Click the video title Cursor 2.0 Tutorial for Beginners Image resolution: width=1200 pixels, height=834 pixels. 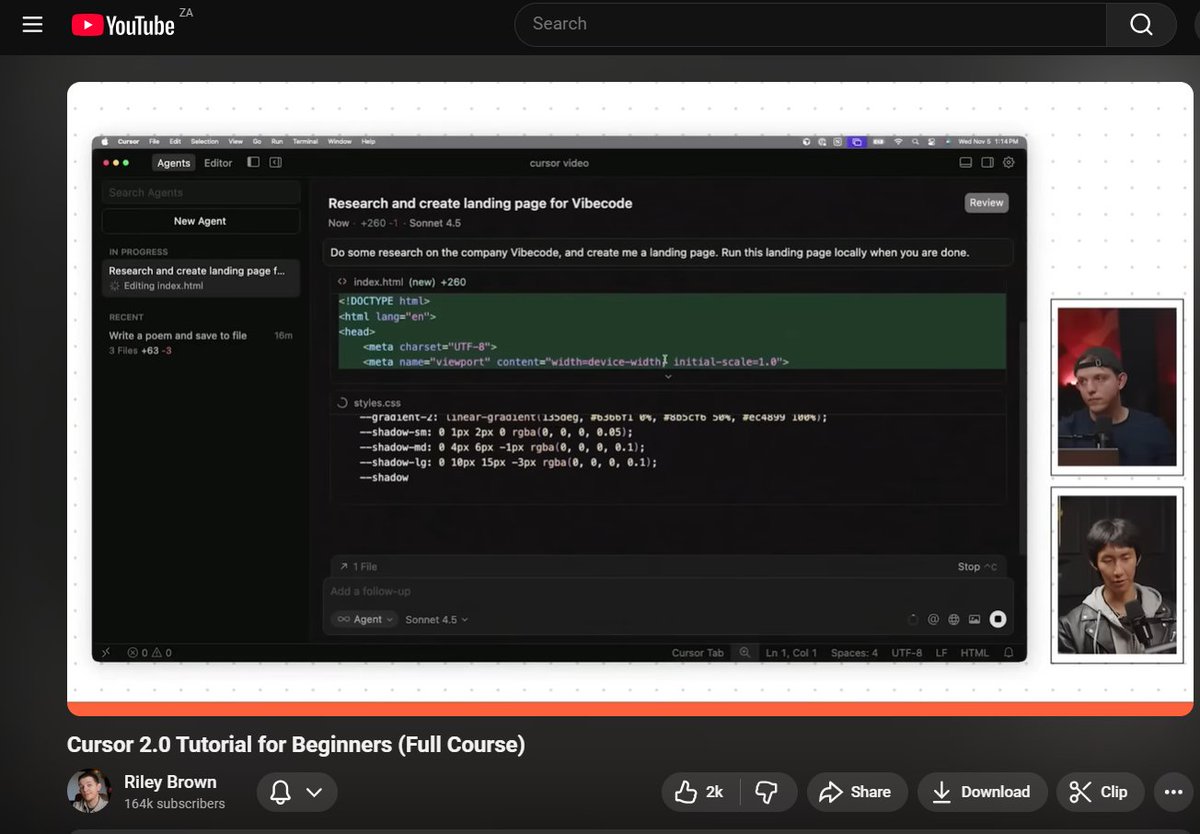click(x=296, y=744)
